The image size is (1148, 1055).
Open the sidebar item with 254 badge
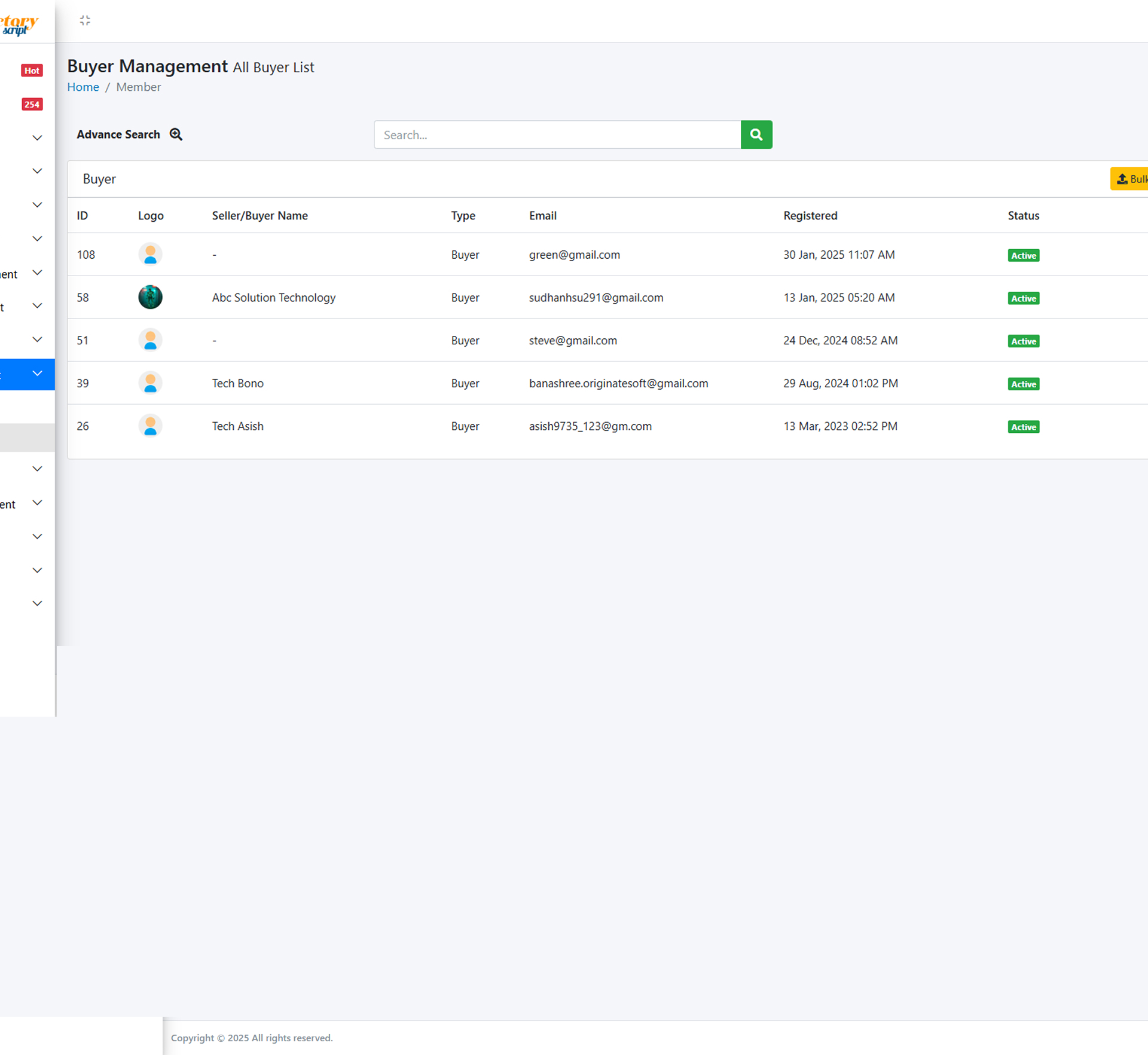pos(32,105)
